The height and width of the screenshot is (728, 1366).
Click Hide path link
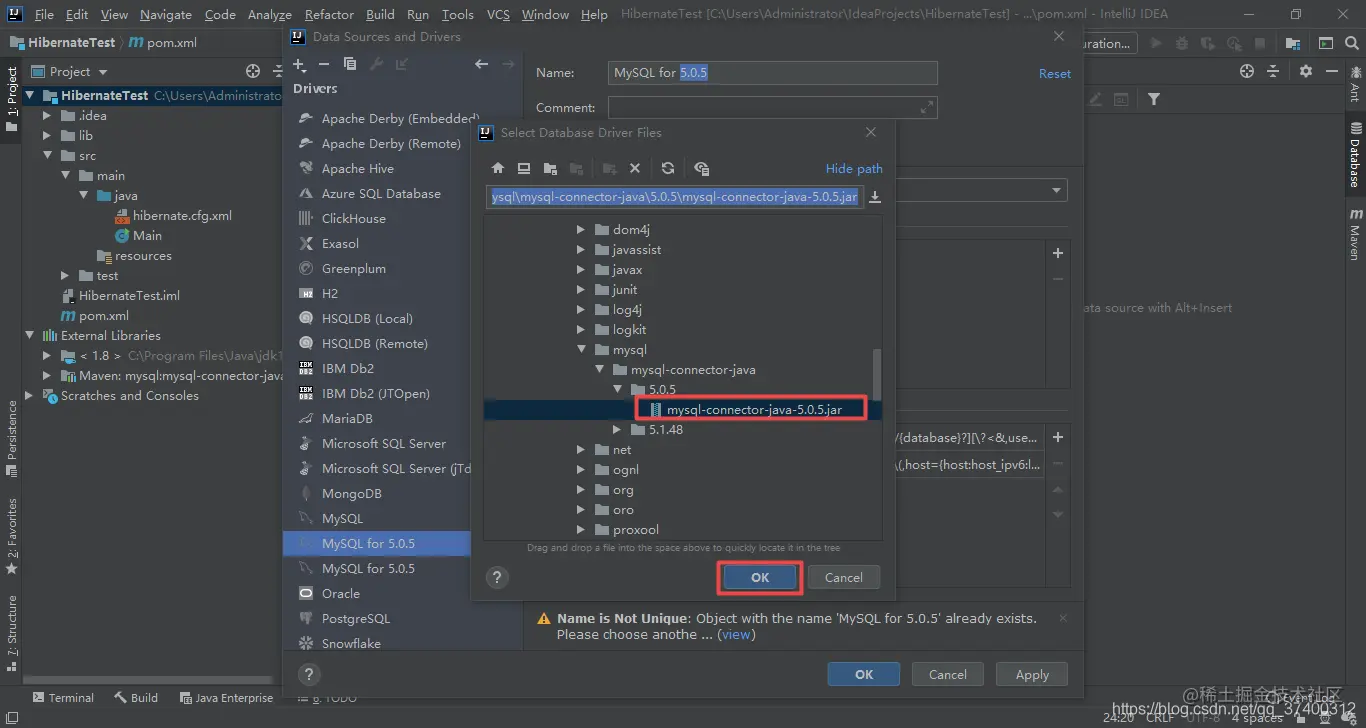pos(854,169)
